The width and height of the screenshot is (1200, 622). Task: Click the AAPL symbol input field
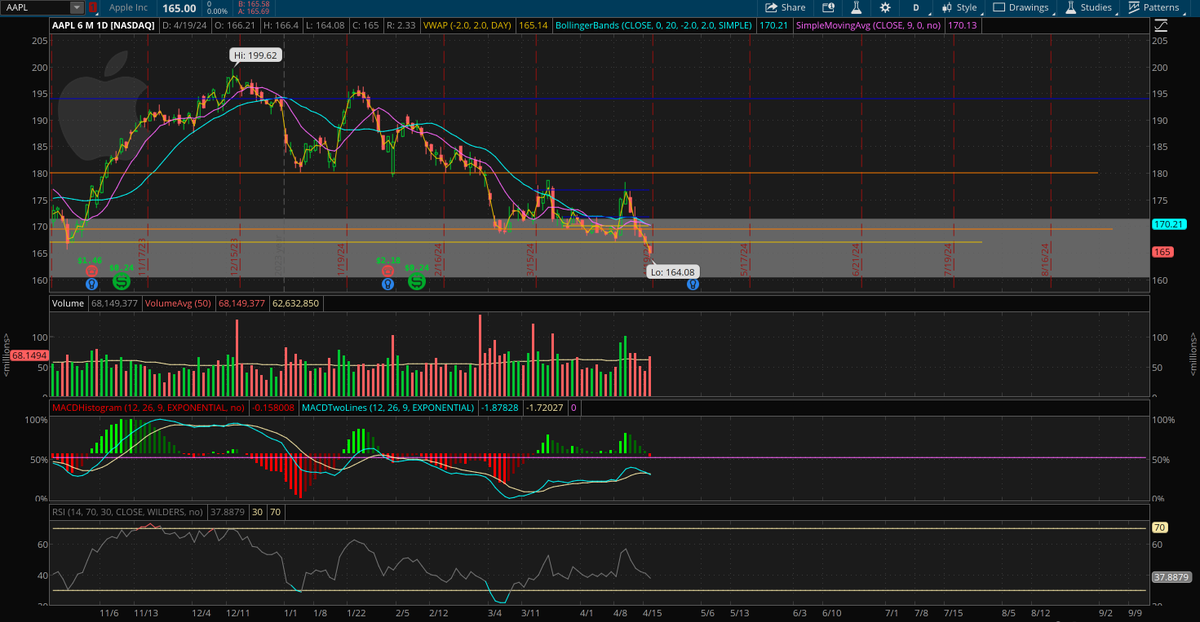coord(38,7)
